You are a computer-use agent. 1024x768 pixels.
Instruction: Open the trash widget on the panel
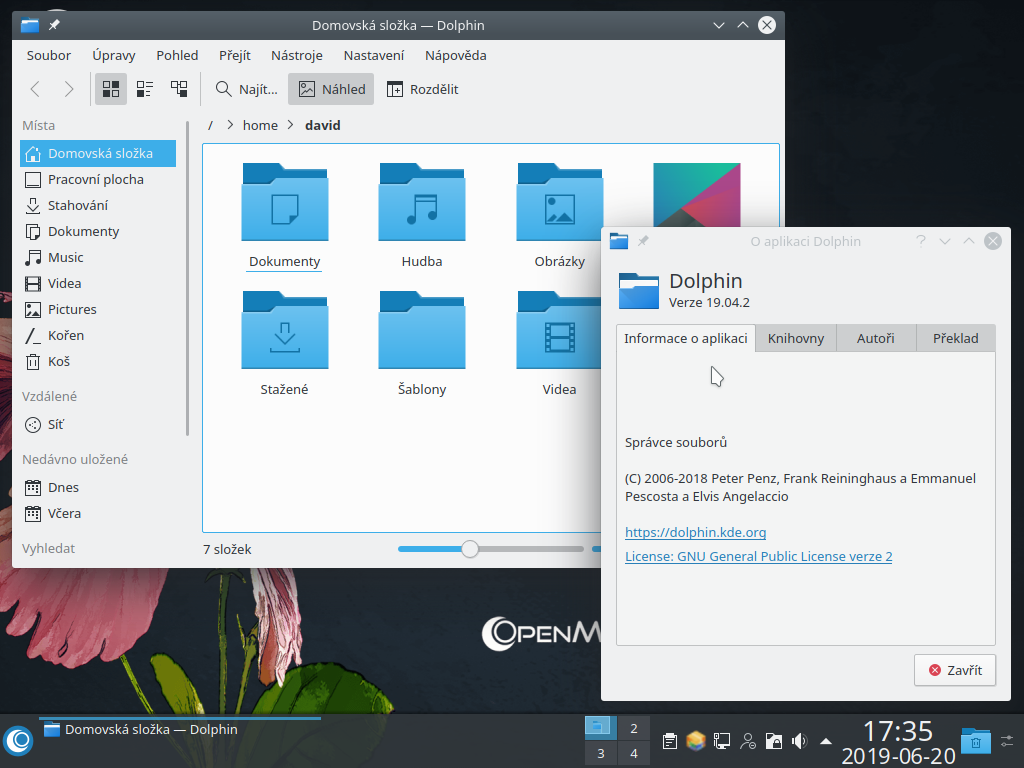point(974,741)
